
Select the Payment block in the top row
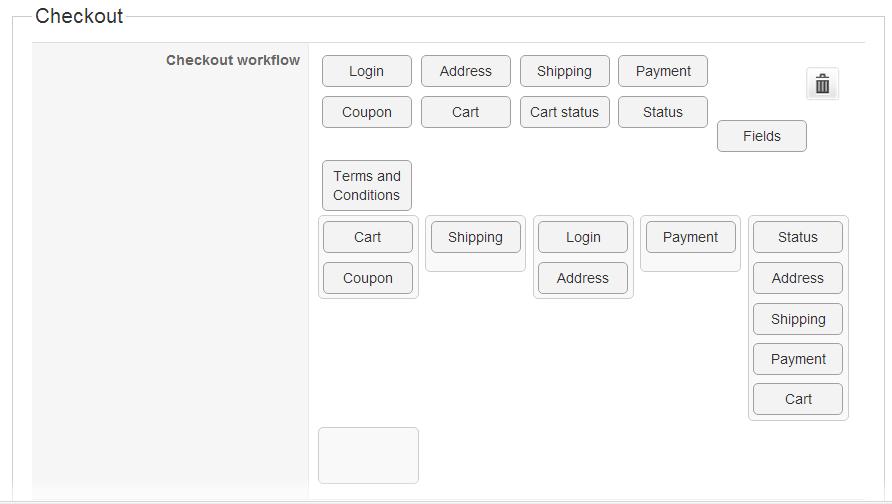tap(663, 71)
